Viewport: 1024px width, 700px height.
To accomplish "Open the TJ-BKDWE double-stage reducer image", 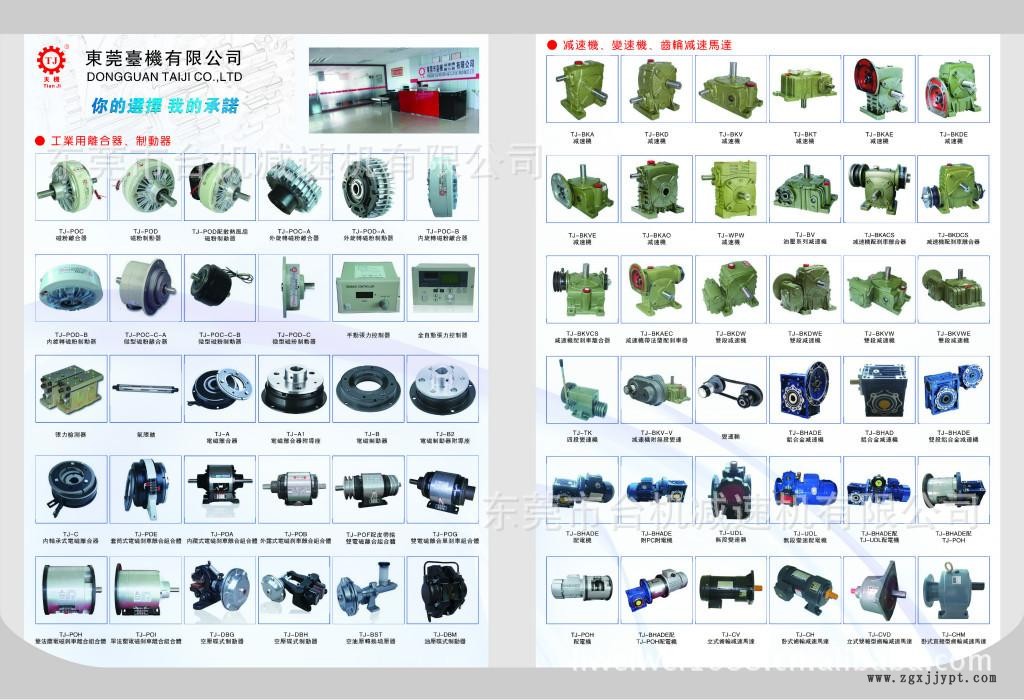I will 805,289.
